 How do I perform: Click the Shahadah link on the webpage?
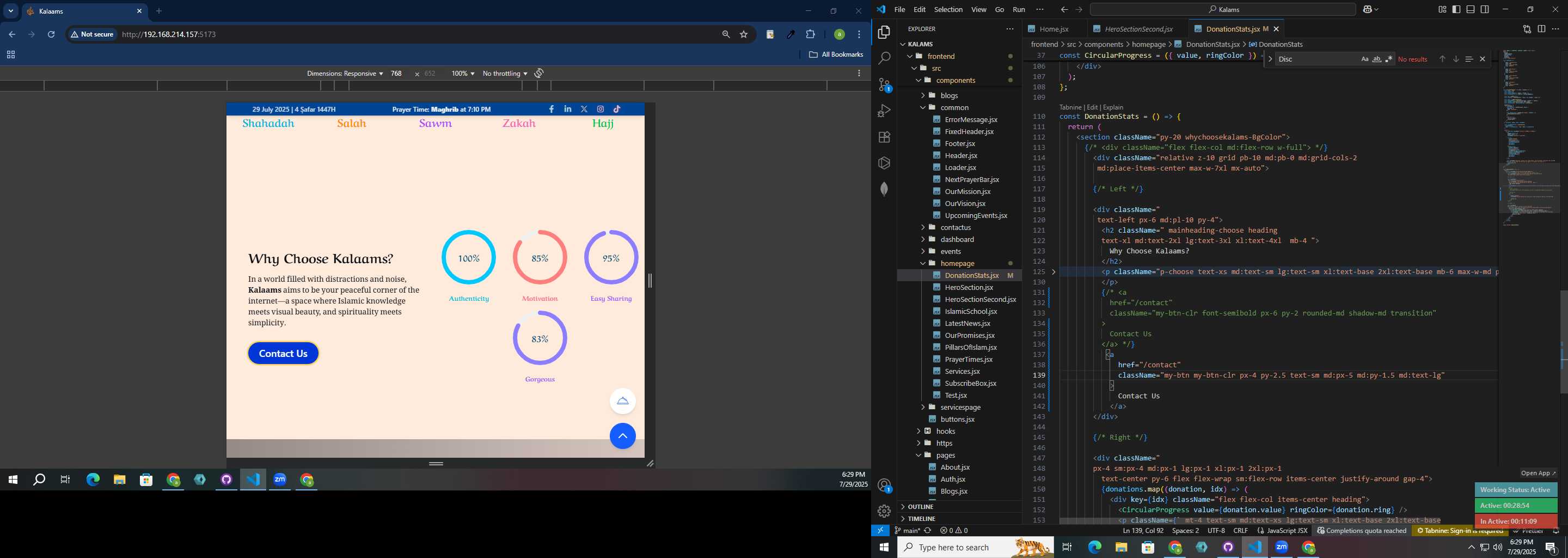268,123
